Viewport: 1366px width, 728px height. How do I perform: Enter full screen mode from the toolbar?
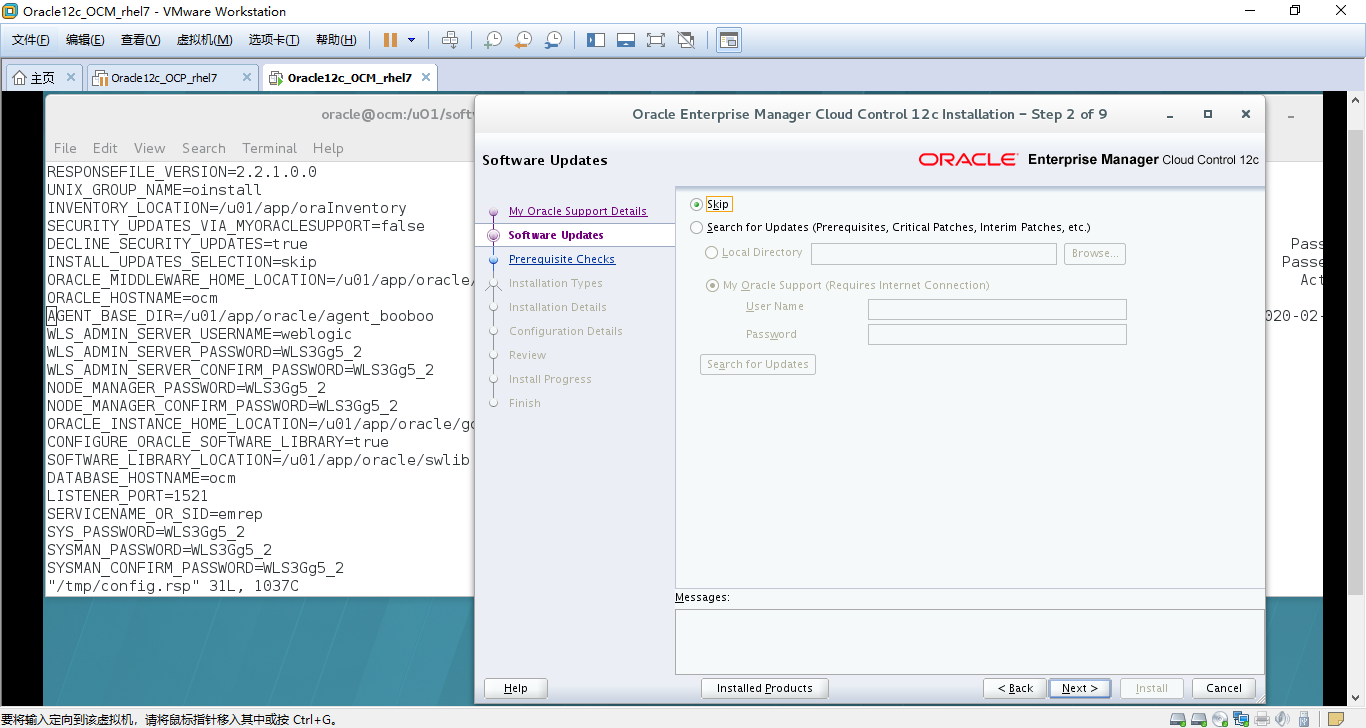pyautogui.click(x=656, y=40)
